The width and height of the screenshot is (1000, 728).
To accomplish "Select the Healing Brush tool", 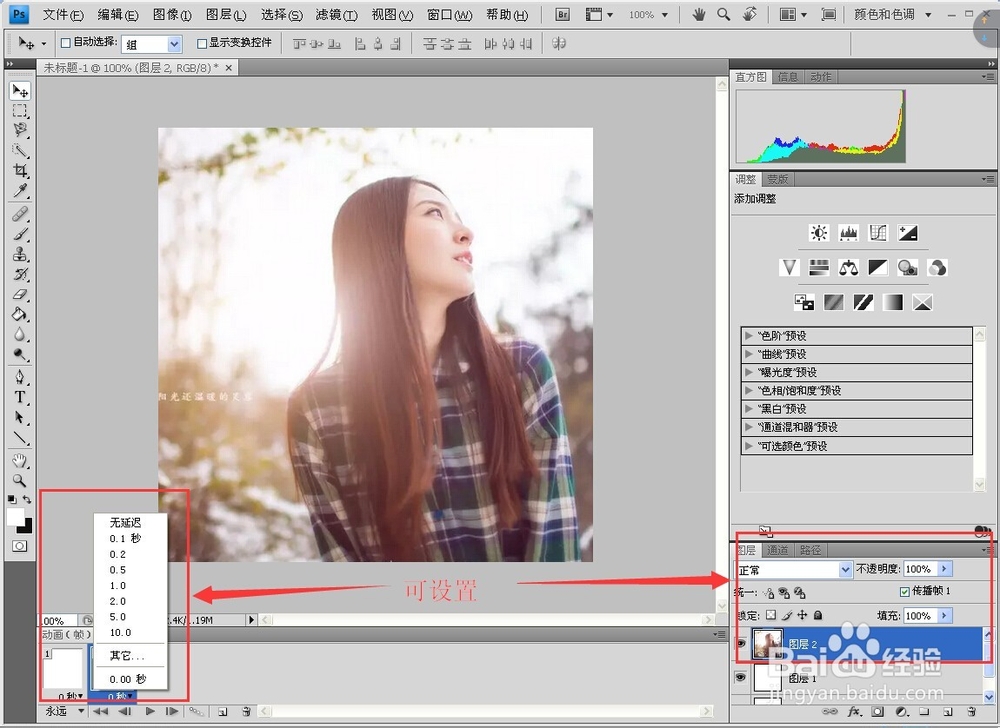I will coord(20,214).
